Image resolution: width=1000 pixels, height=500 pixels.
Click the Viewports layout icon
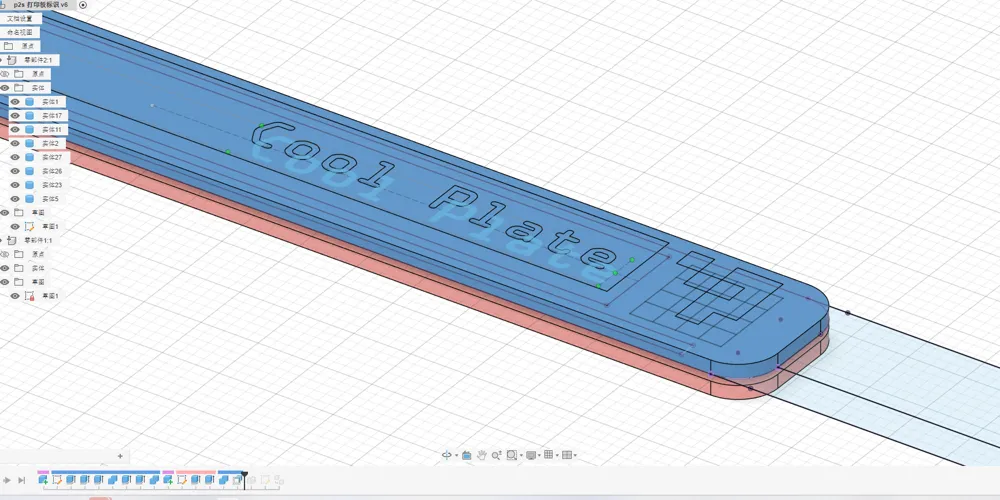pyautogui.click(x=567, y=455)
